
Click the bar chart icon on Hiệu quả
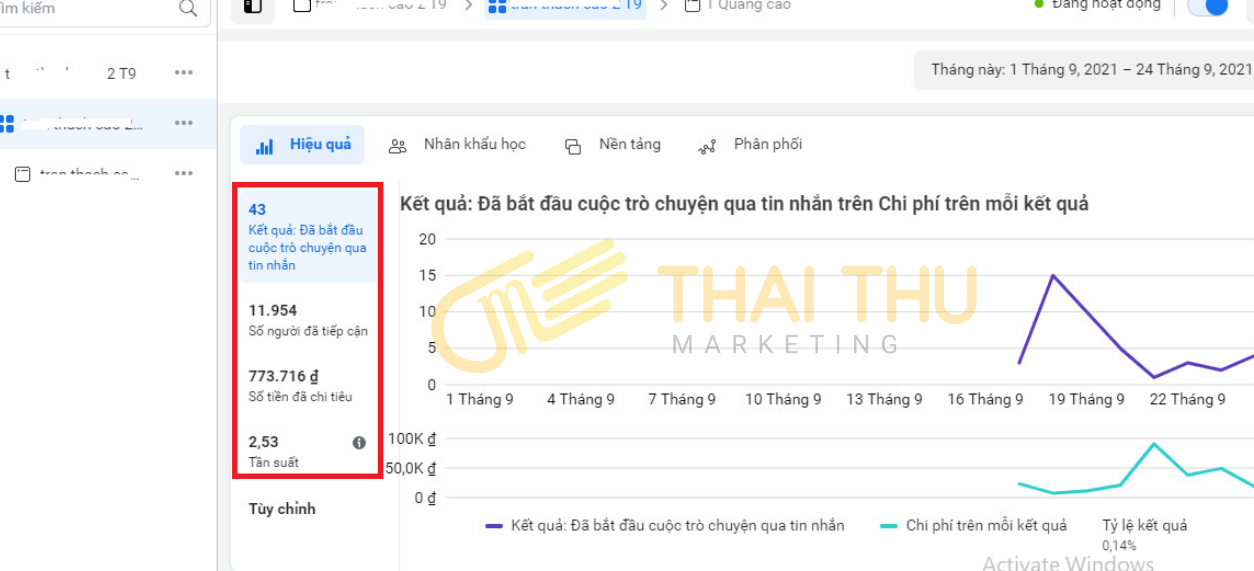click(265, 147)
